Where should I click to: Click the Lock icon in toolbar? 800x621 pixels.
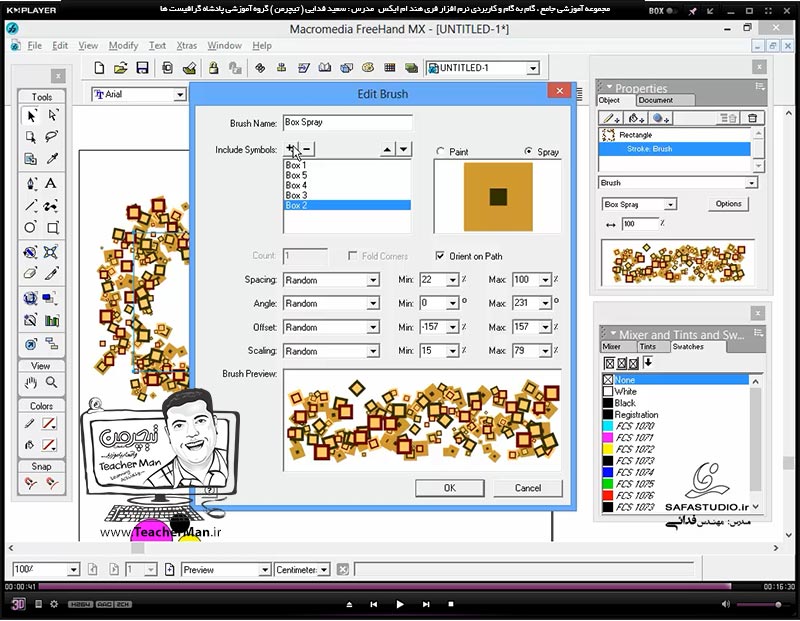213,68
